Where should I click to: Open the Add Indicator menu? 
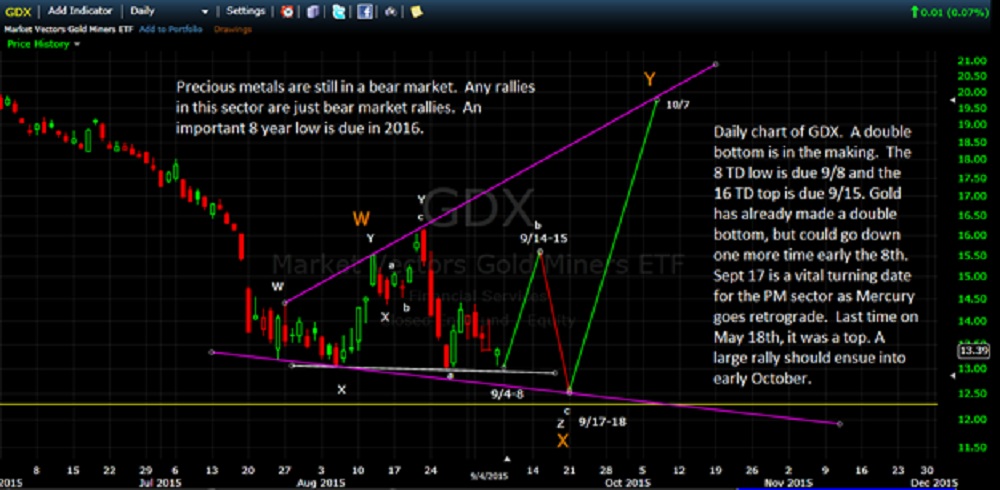(x=81, y=11)
